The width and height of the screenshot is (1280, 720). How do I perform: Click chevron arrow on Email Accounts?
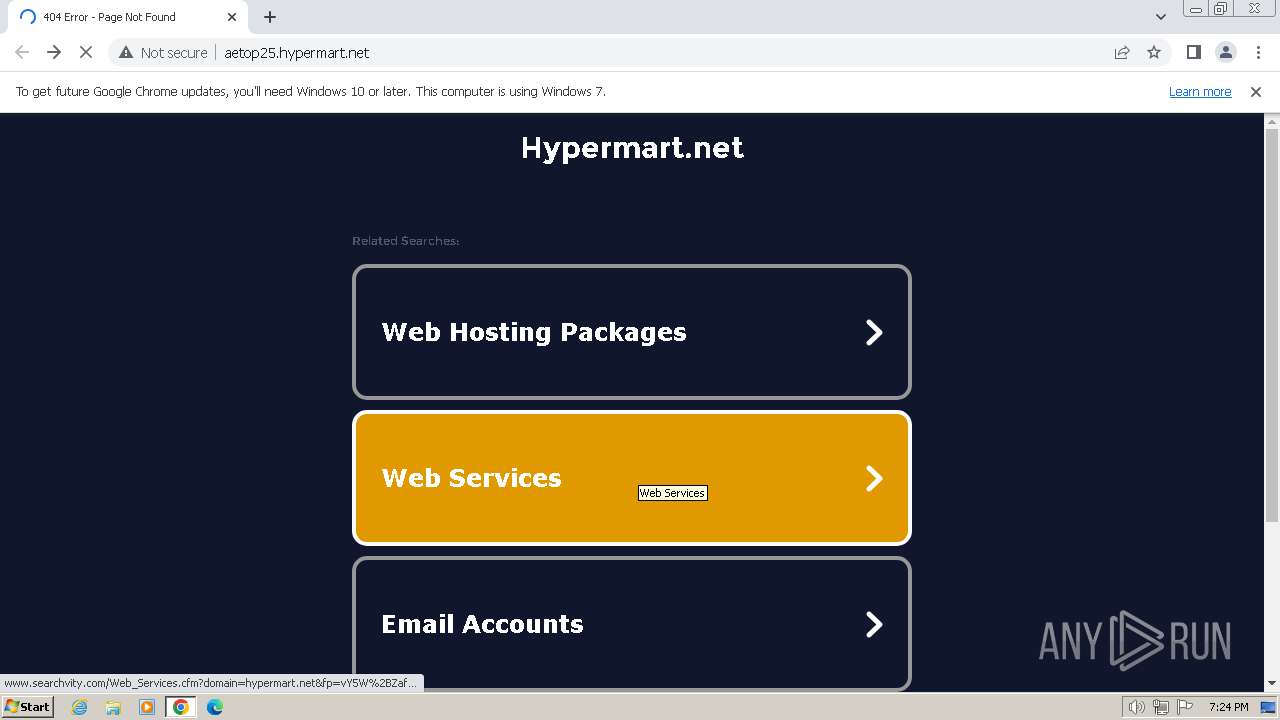(x=874, y=624)
